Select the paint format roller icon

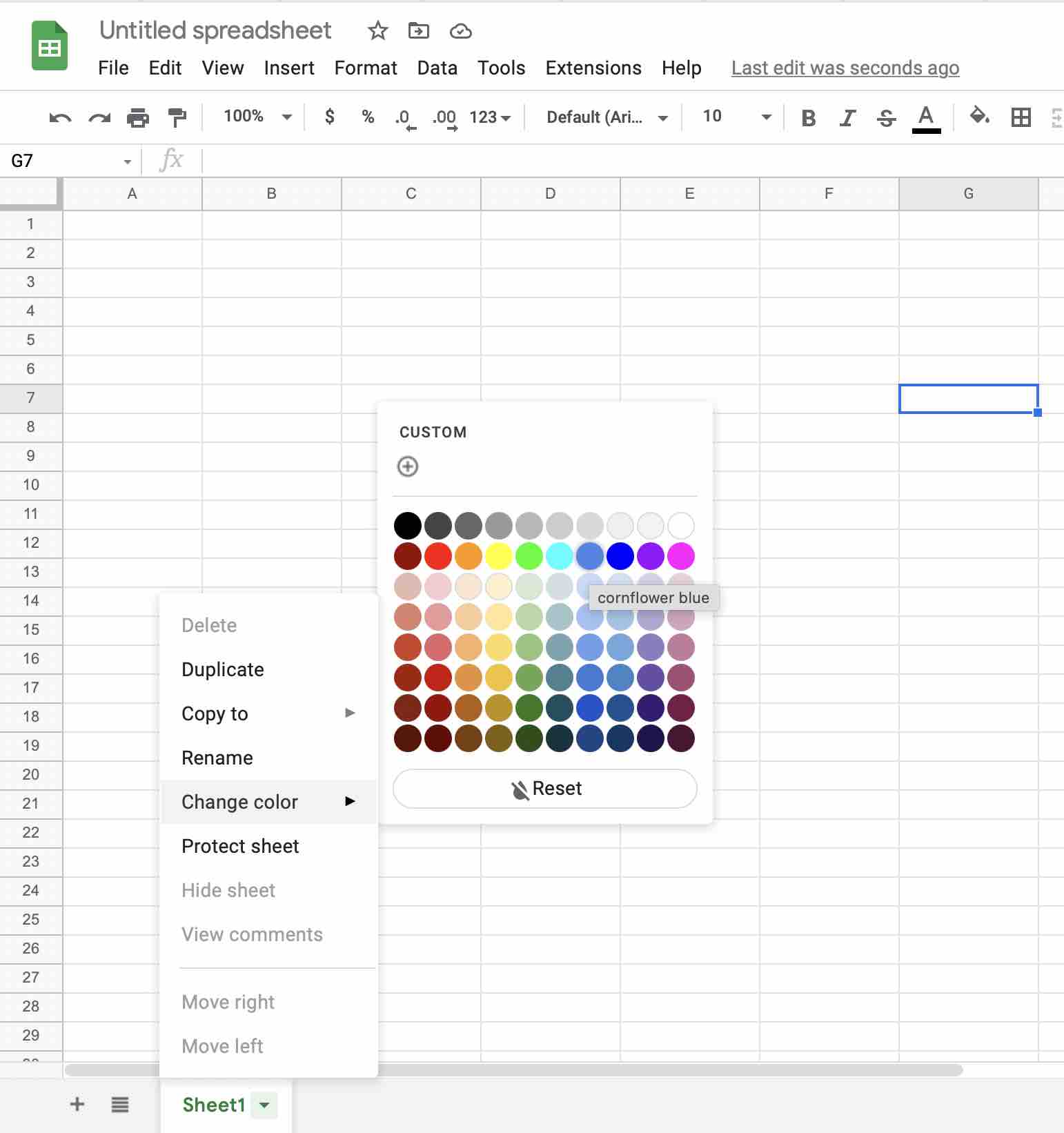point(177,118)
